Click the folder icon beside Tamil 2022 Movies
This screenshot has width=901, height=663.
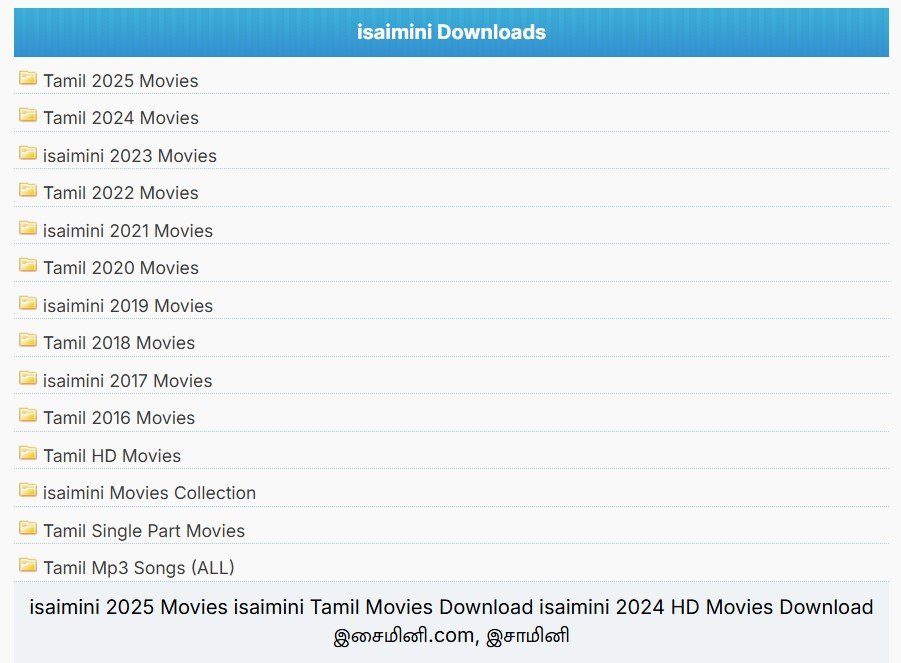(x=28, y=190)
